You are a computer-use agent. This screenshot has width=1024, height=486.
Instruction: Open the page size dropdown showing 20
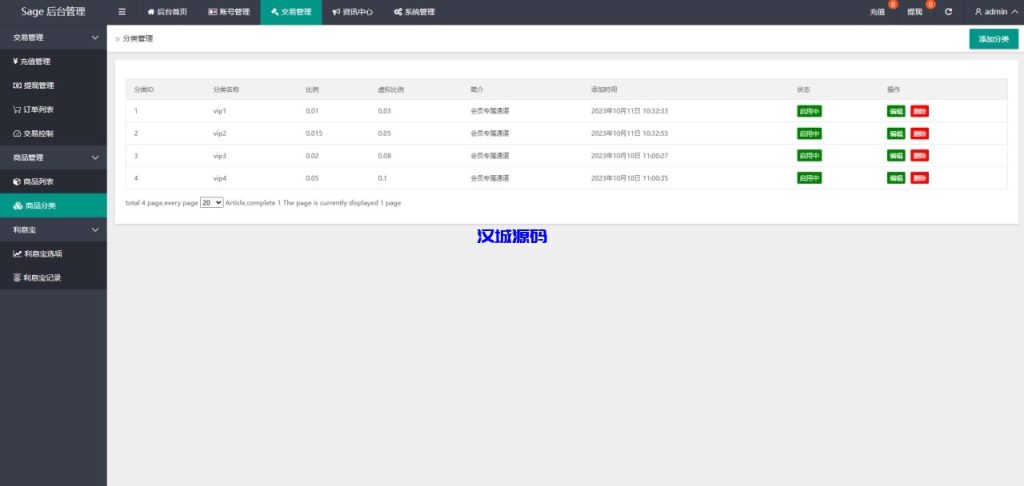211,202
